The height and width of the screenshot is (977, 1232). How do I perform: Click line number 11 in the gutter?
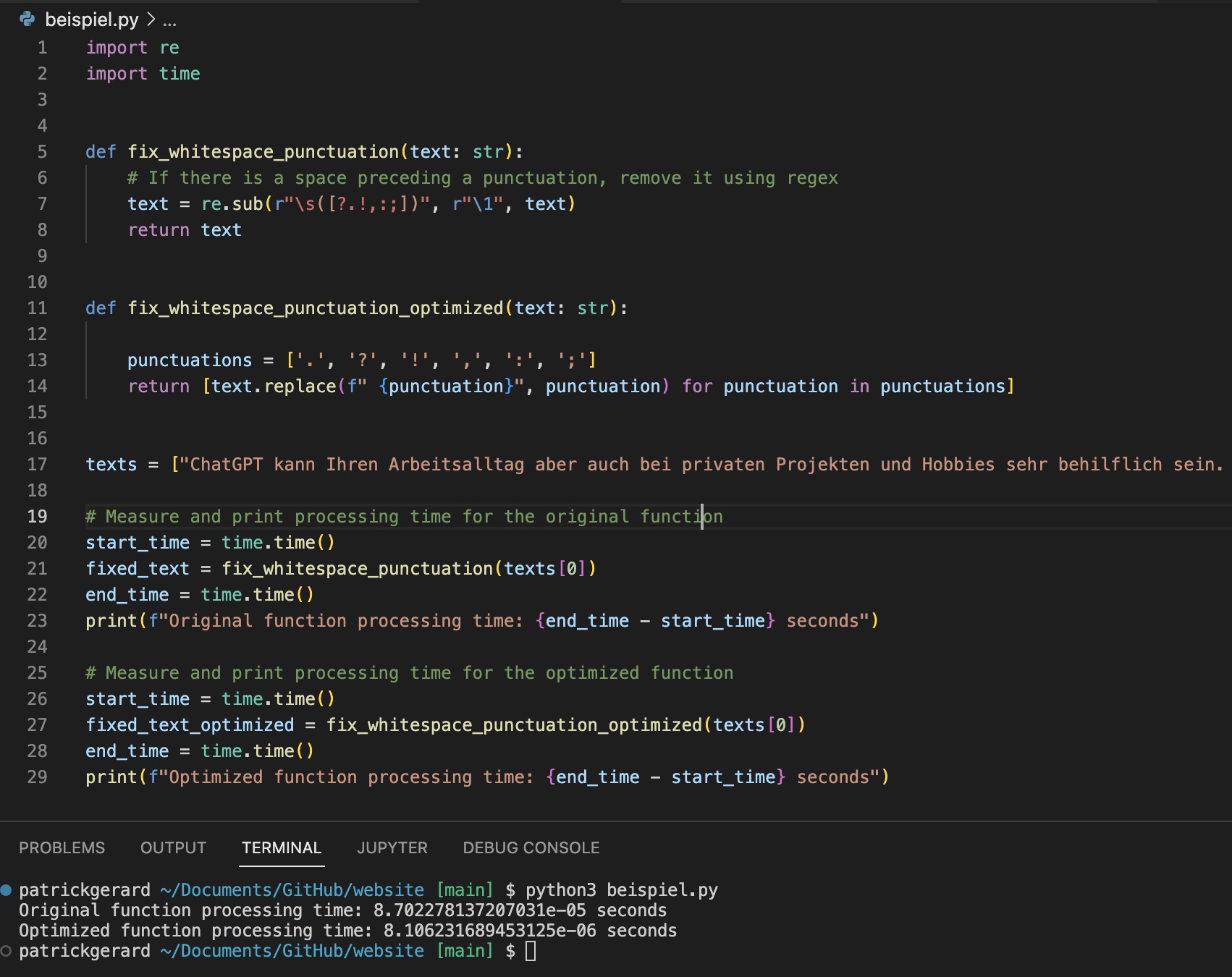point(37,308)
